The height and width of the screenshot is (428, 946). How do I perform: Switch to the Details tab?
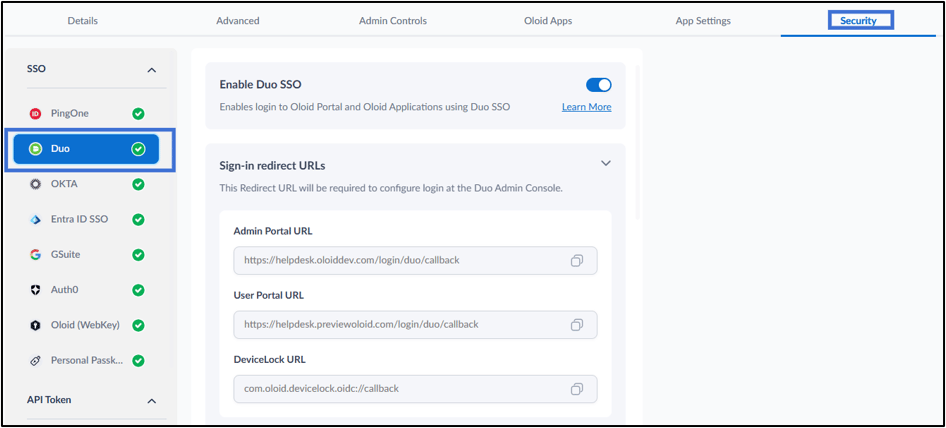tap(83, 21)
